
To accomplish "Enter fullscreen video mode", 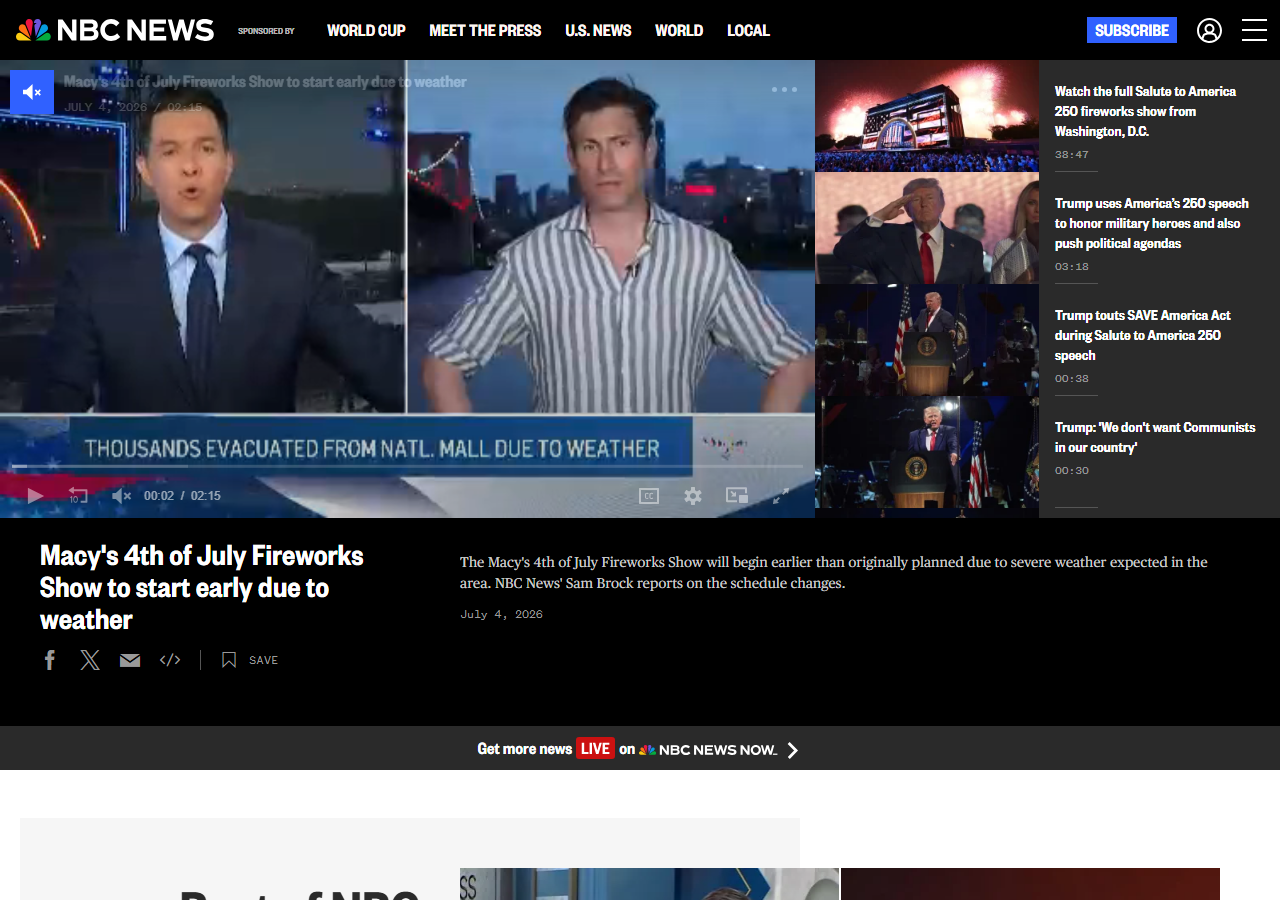I will coord(781,495).
